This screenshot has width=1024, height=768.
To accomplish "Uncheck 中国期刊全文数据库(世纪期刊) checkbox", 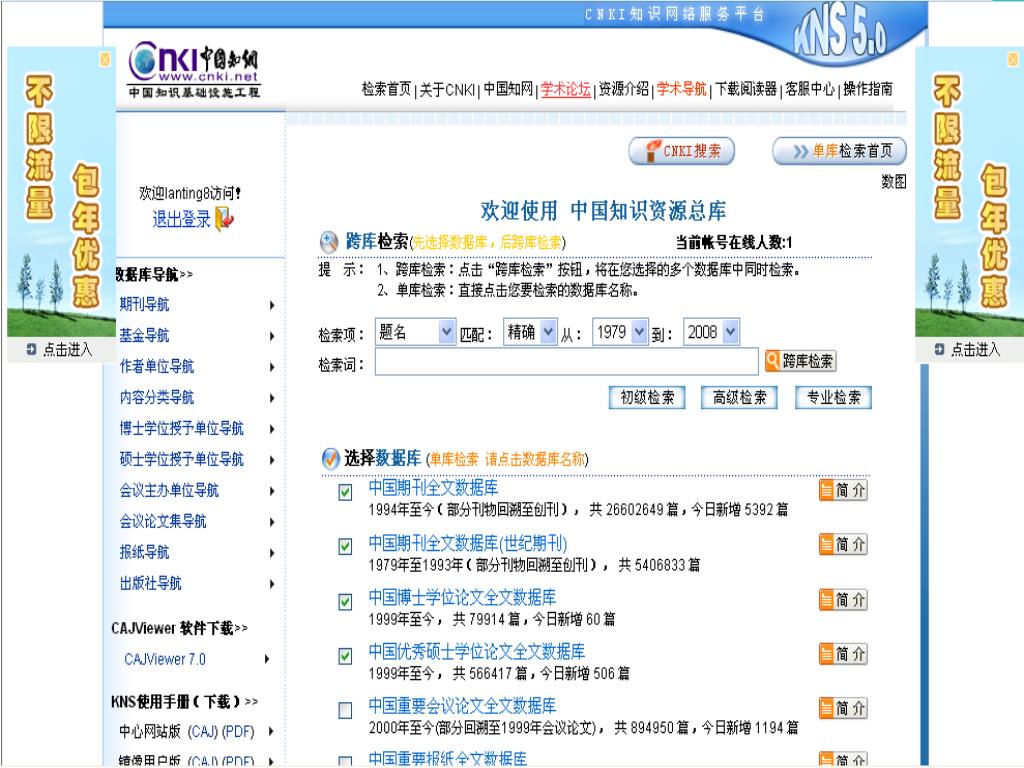I will coord(345,546).
